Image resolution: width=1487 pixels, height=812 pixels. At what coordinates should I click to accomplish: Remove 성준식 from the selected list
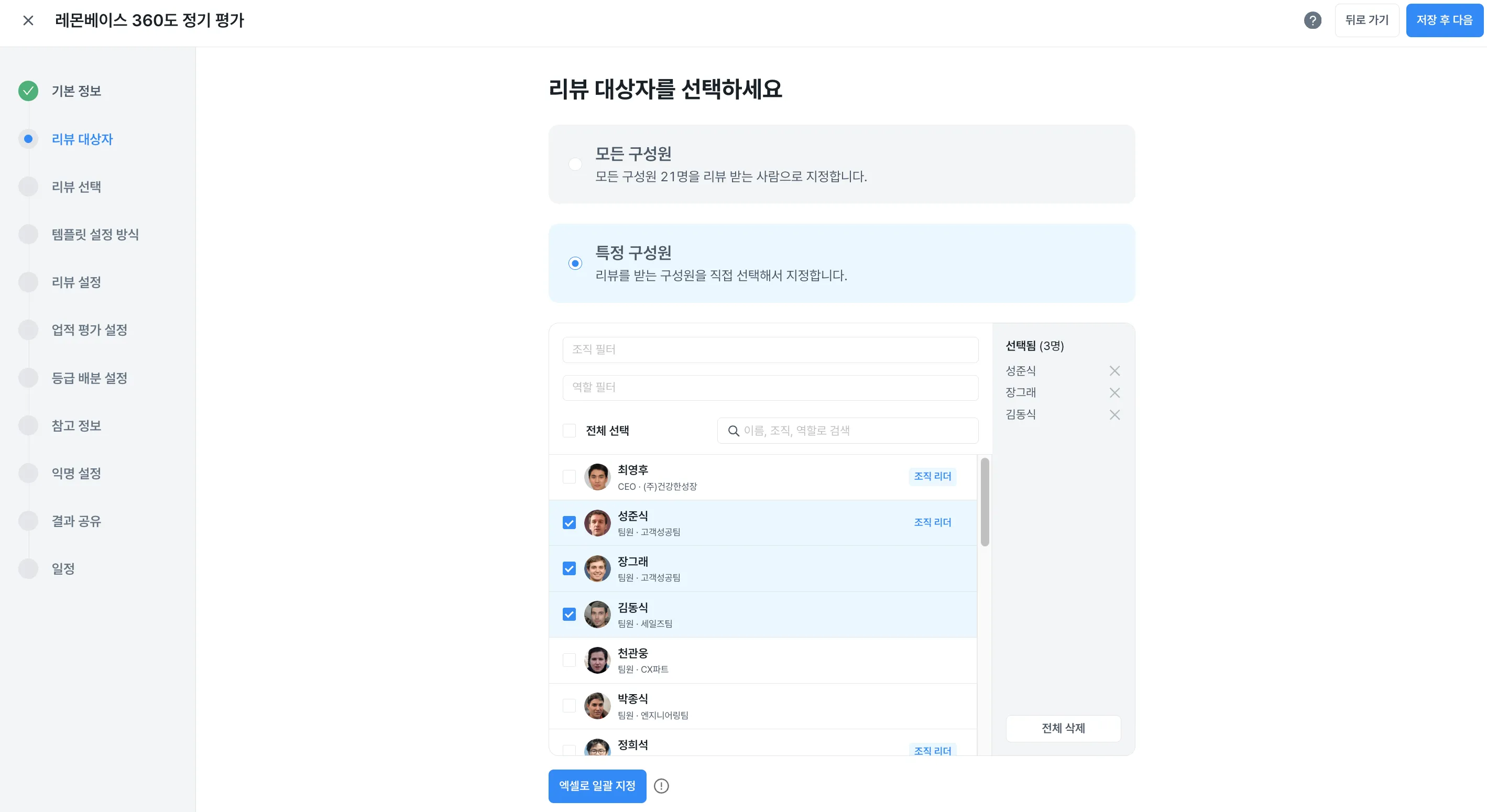1114,370
